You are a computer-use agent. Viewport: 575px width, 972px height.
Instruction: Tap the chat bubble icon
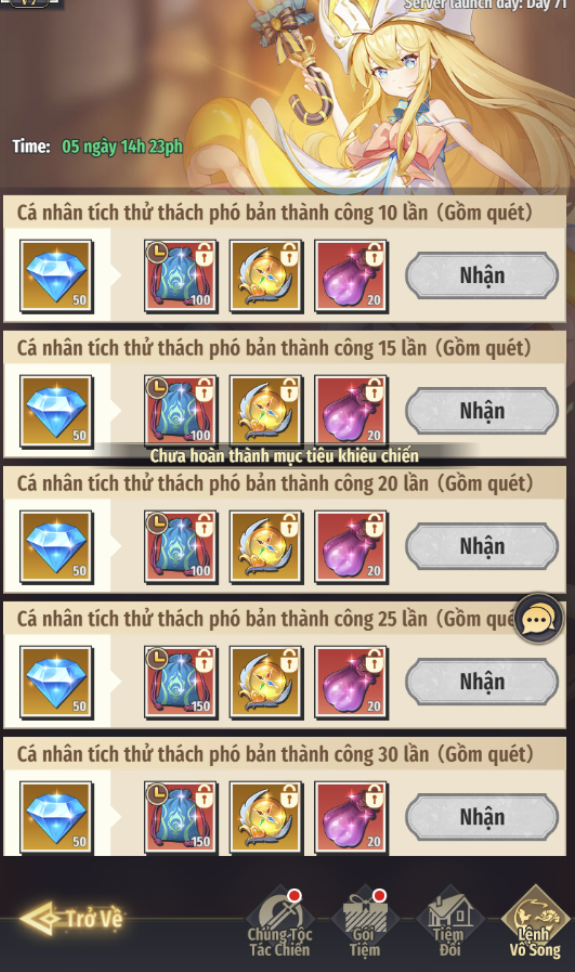(x=538, y=619)
